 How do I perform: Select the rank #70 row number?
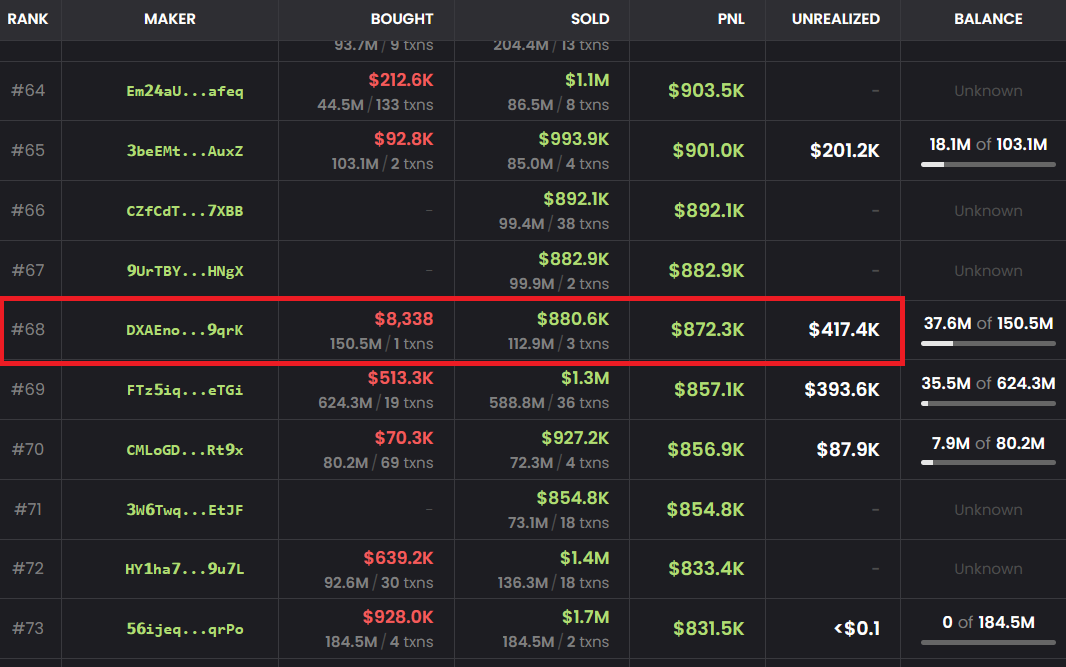(28, 450)
